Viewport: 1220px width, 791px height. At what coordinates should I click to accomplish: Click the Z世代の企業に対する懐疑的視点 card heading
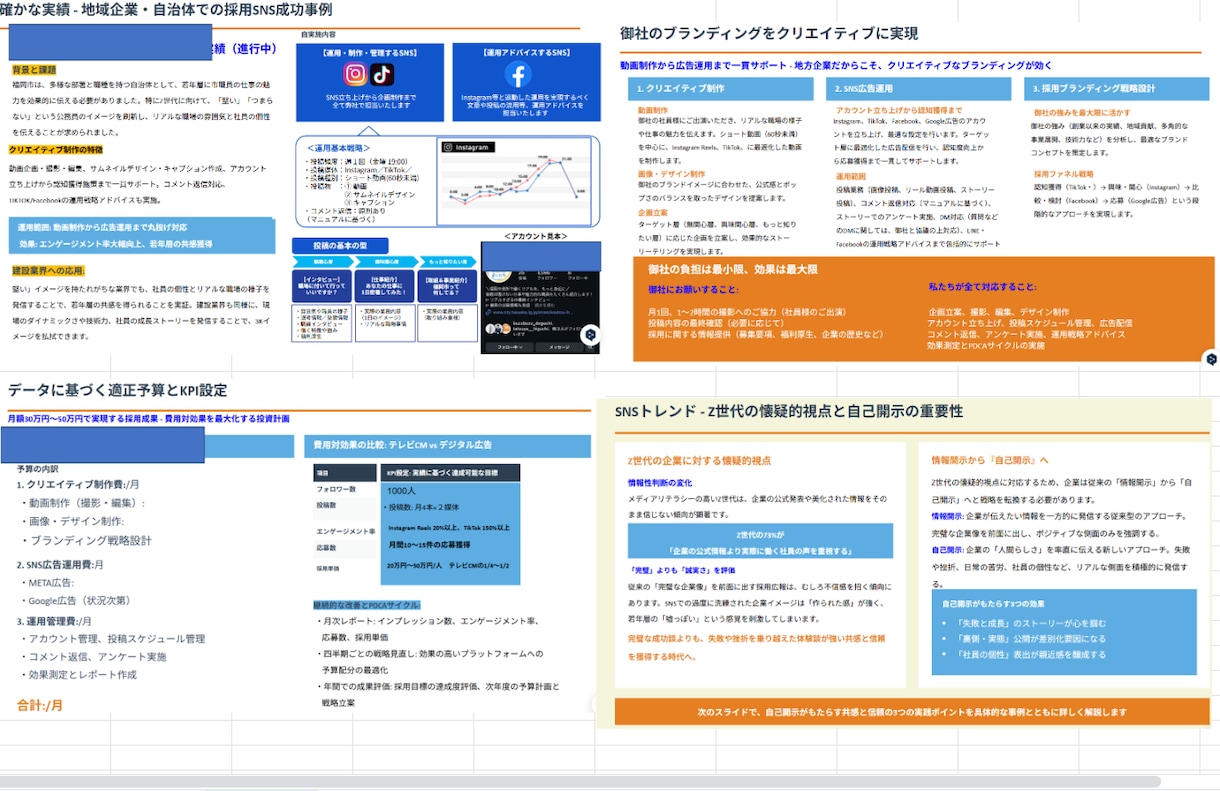pos(699,460)
